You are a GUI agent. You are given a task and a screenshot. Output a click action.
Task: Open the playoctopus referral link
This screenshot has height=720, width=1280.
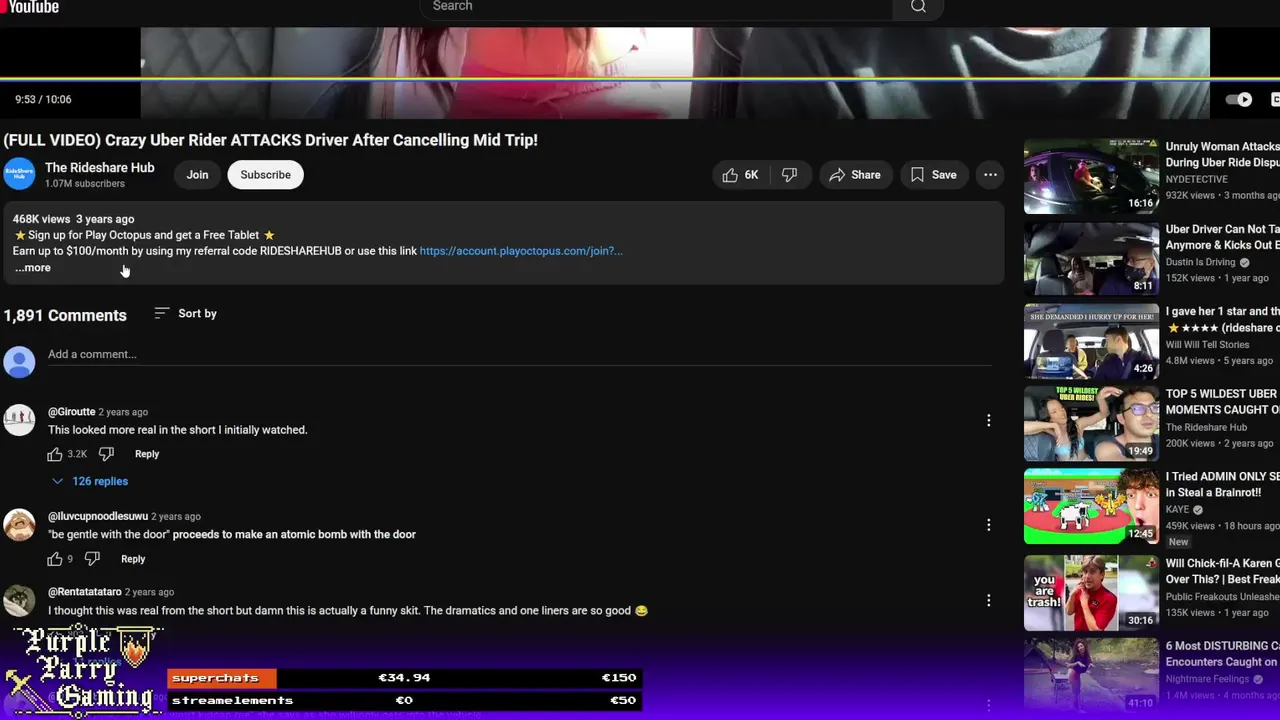point(521,251)
